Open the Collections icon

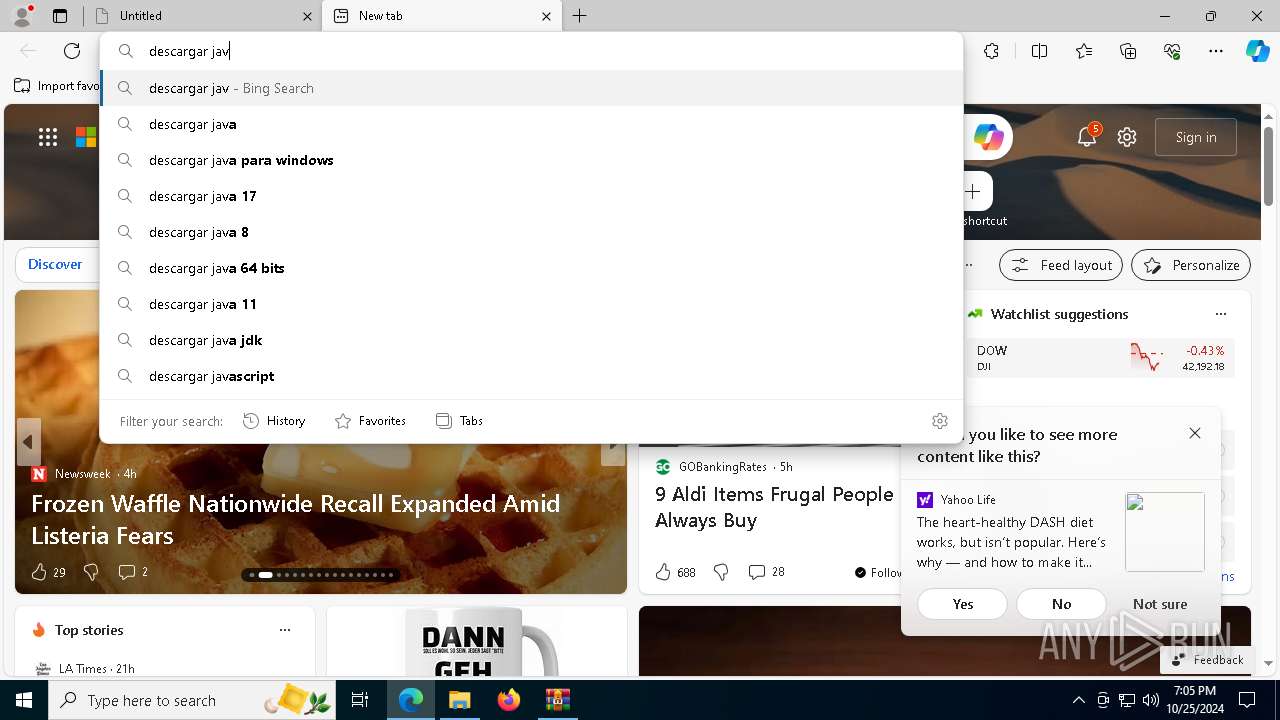[x=1128, y=51]
